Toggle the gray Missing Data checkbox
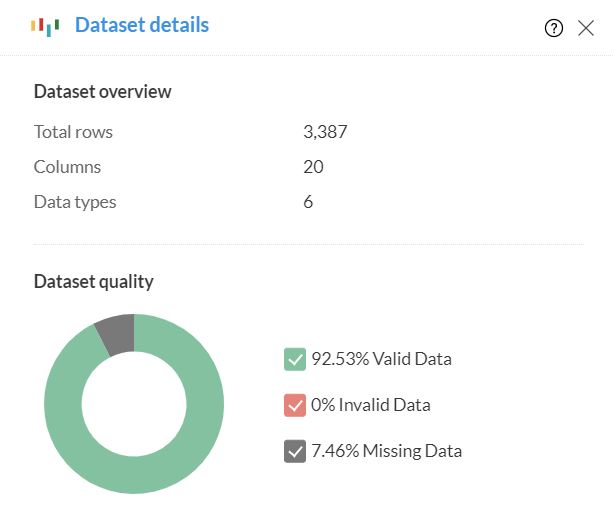Viewport: 614px width, 520px height. tap(294, 451)
